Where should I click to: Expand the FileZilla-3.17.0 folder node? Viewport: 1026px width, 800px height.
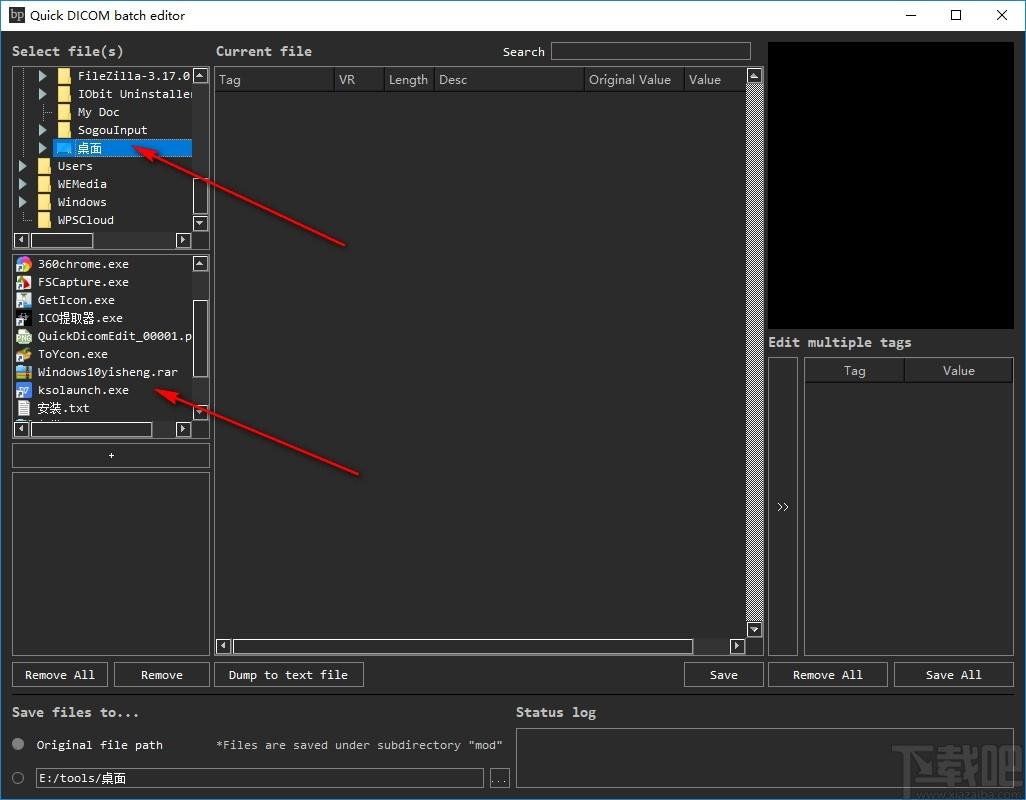click(43, 76)
